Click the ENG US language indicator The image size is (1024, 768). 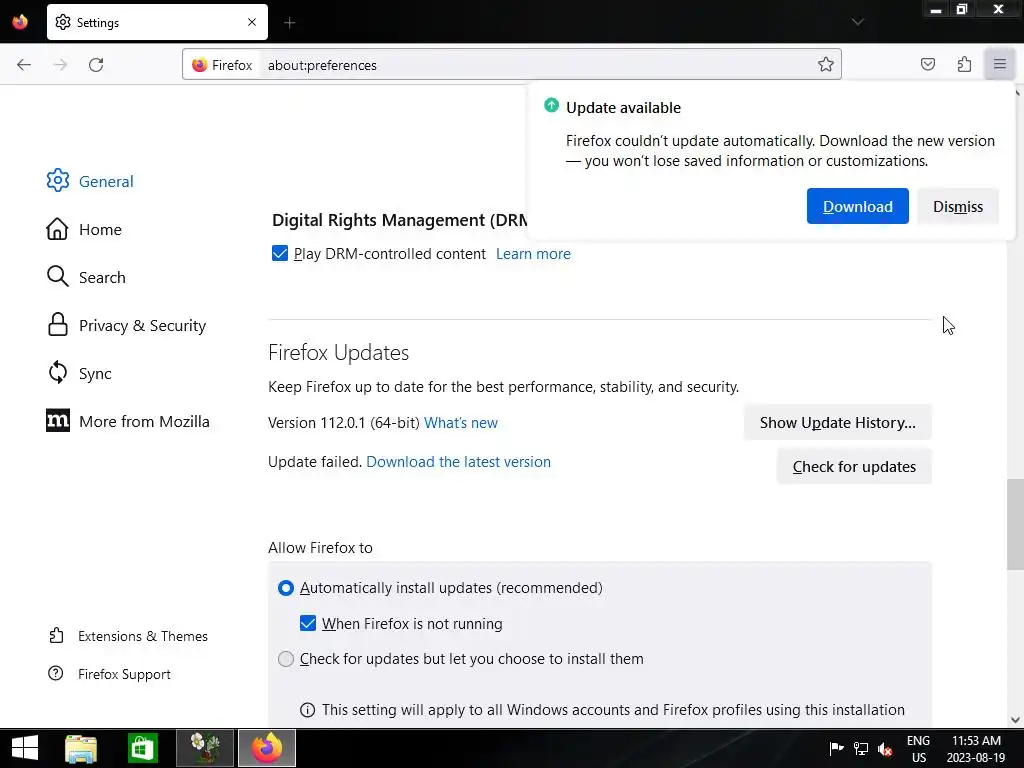(x=918, y=749)
